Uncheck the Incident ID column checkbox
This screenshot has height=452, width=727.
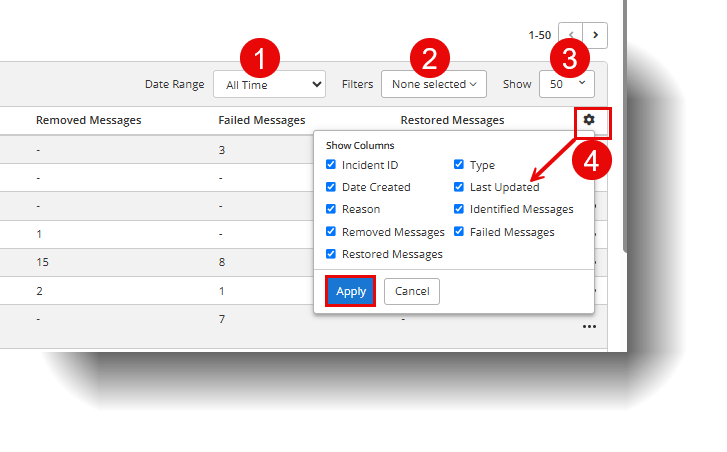coord(331,165)
